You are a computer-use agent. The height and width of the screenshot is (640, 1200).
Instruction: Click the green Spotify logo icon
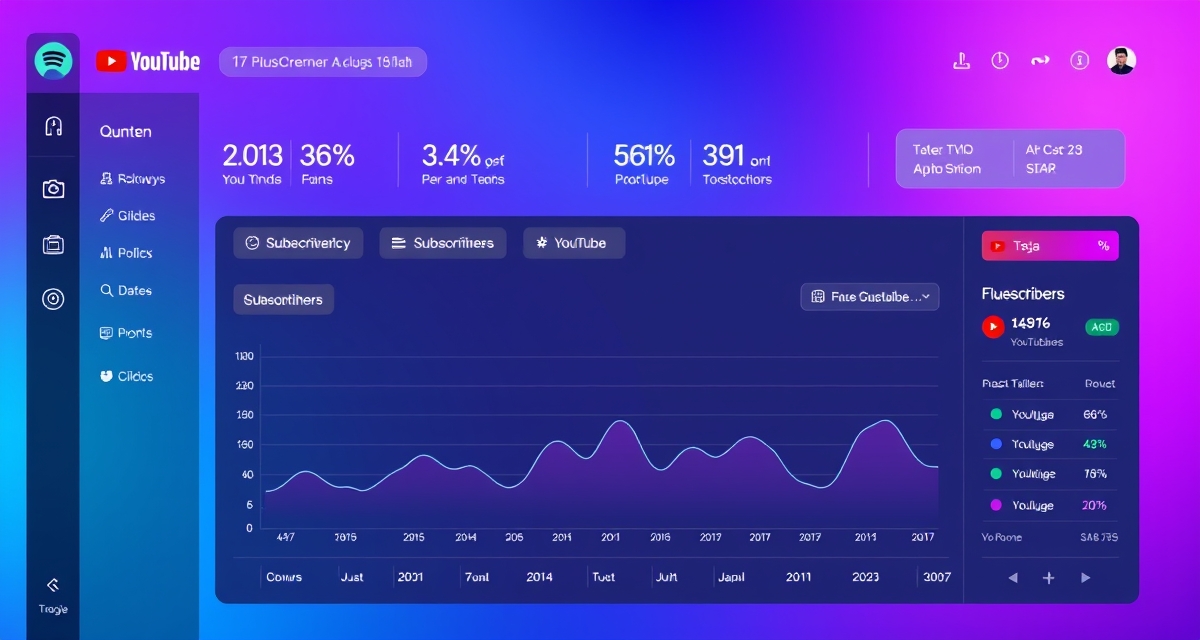[53, 61]
